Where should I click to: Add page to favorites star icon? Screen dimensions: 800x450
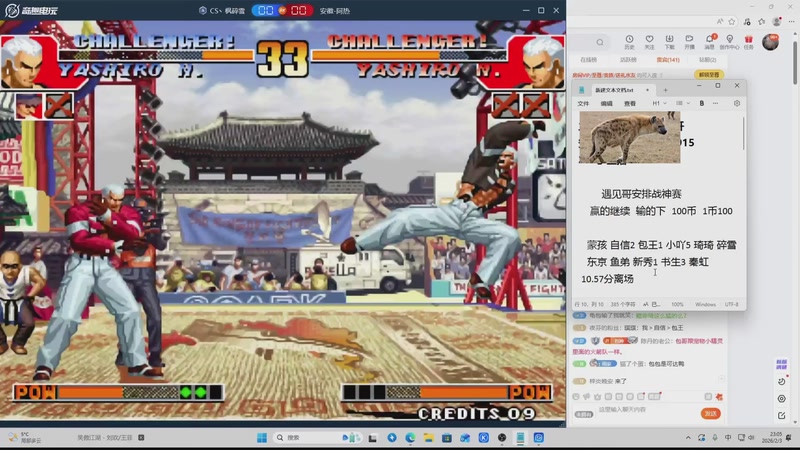coord(732,21)
